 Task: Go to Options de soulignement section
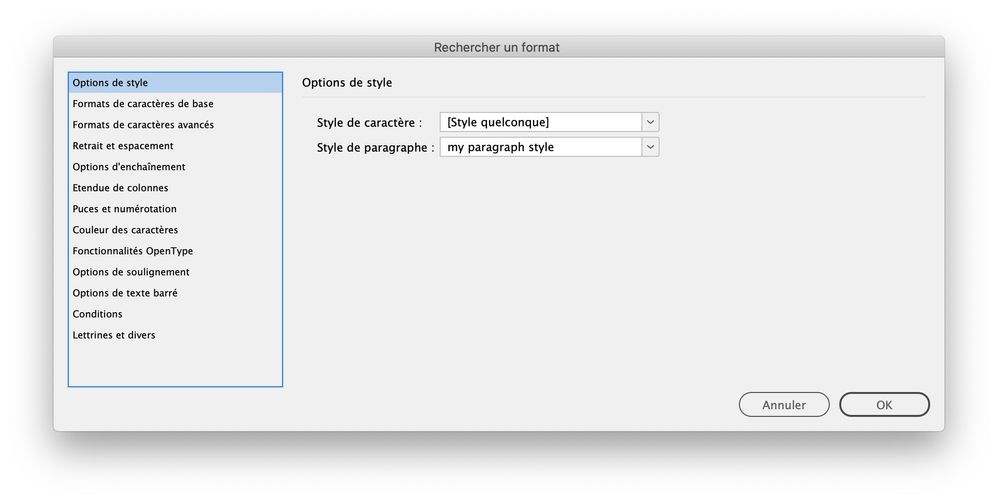(131, 271)
